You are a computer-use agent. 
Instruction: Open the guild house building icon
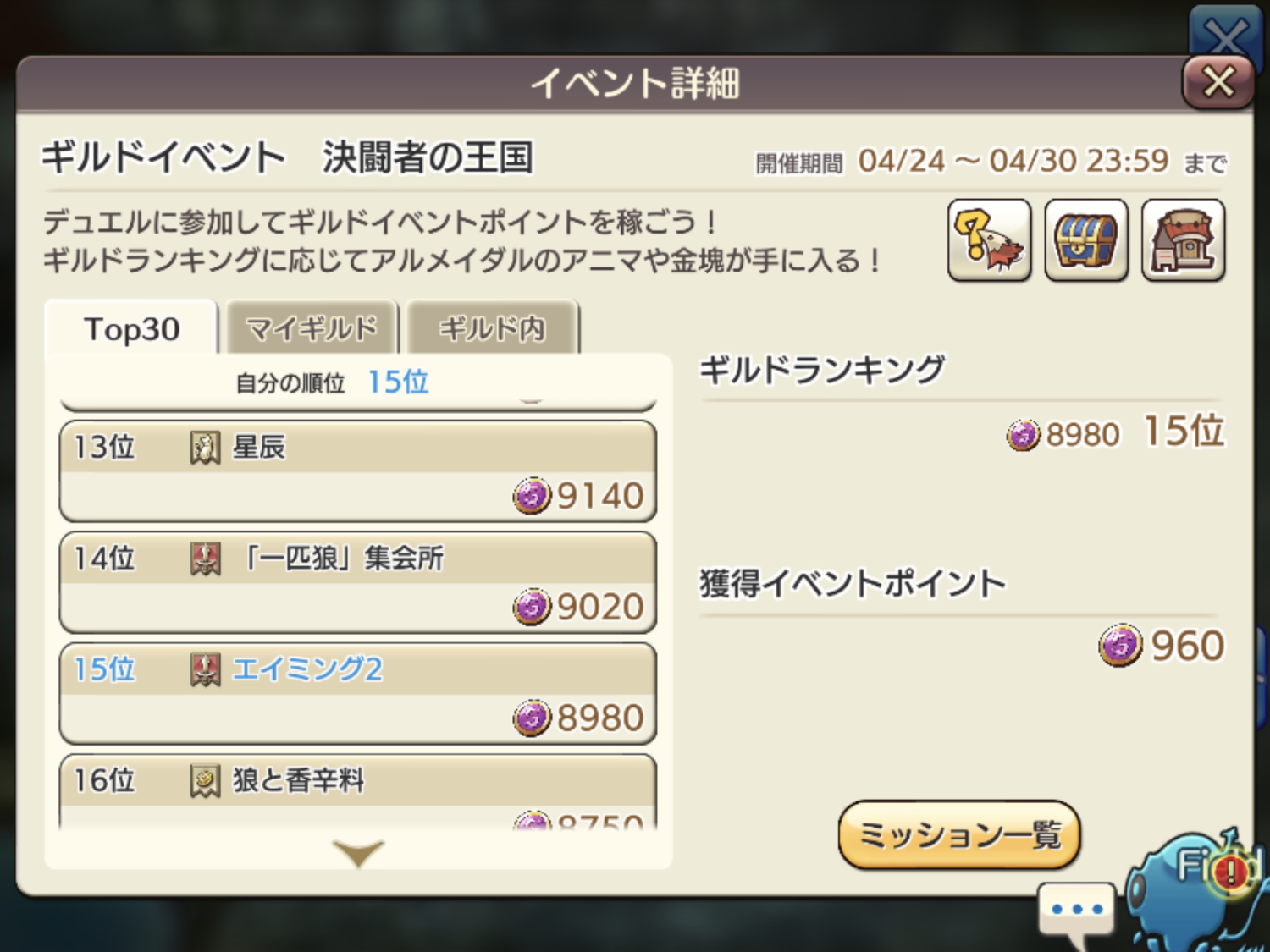pyautogui.click(x=1183, y=240)
